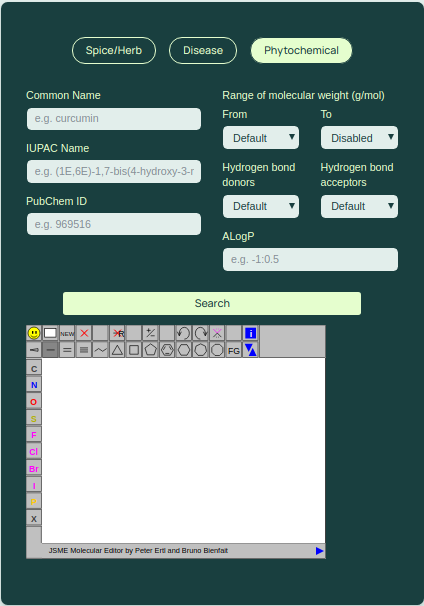Choose the Nitrogen atom button
The image size is (424, 606).
click(x=34, y=385)
